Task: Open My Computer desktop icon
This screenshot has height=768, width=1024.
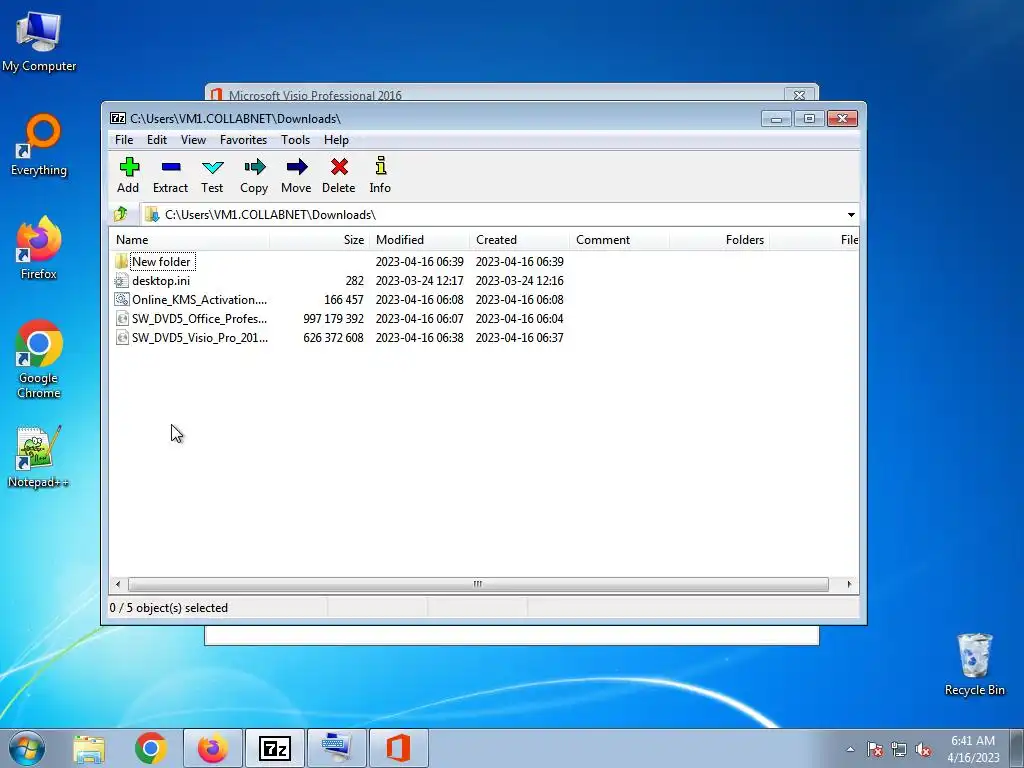Action: (x=39, y=40)
